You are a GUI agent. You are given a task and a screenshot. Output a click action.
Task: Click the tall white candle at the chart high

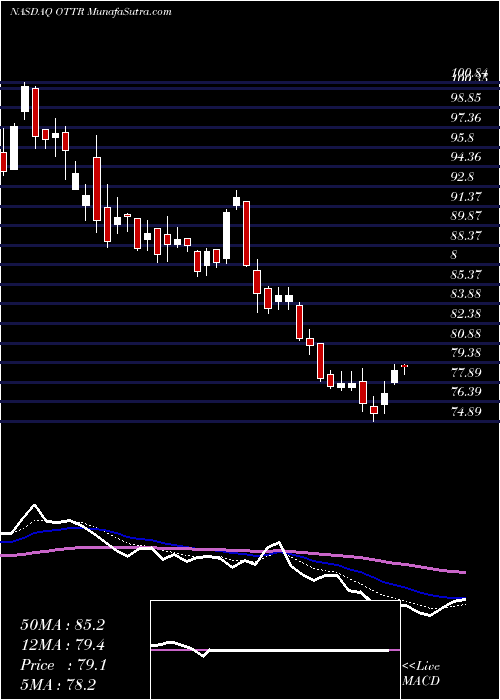[25, 98]
